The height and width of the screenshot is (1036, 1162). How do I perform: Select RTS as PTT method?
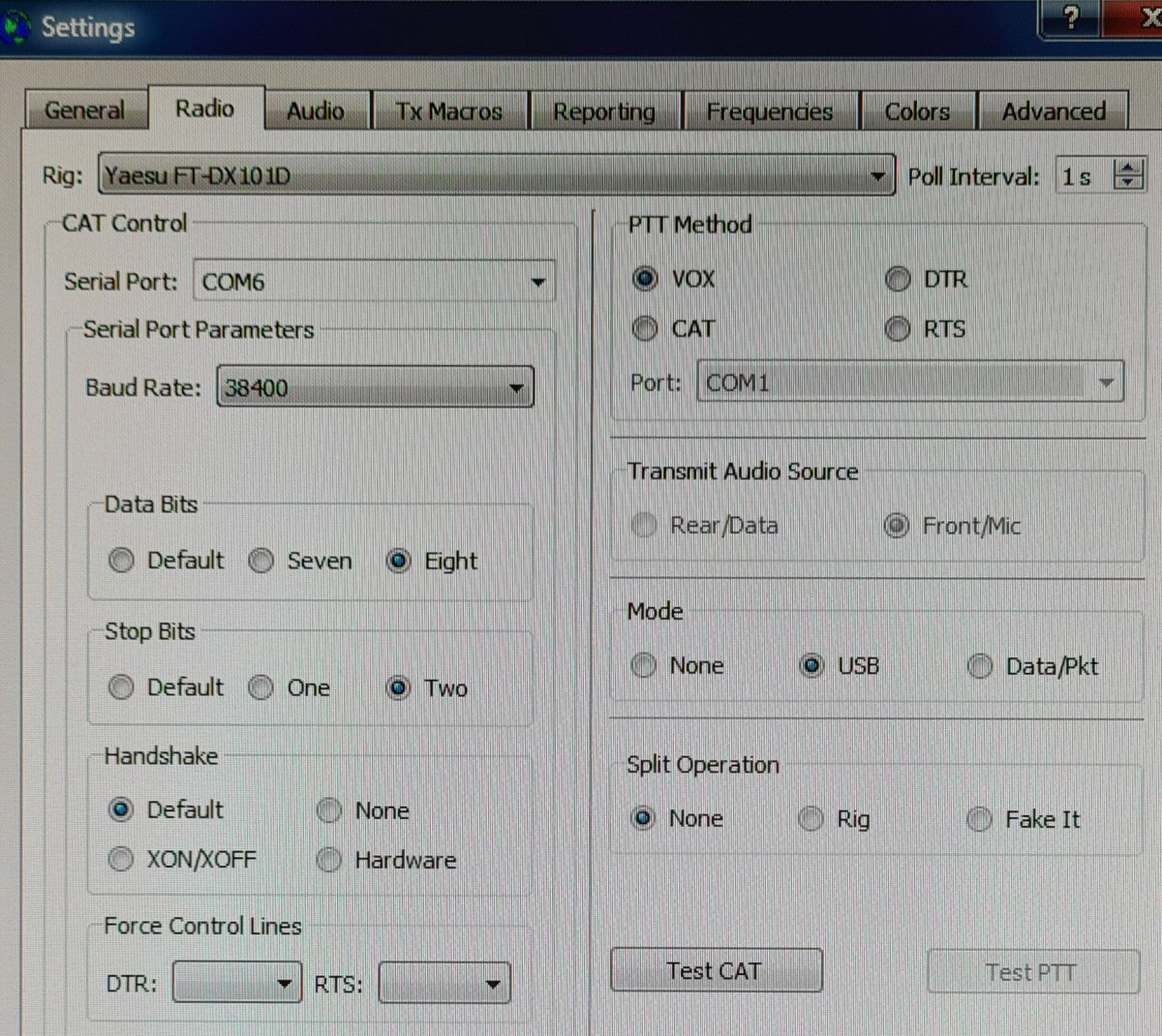[926, 329]
